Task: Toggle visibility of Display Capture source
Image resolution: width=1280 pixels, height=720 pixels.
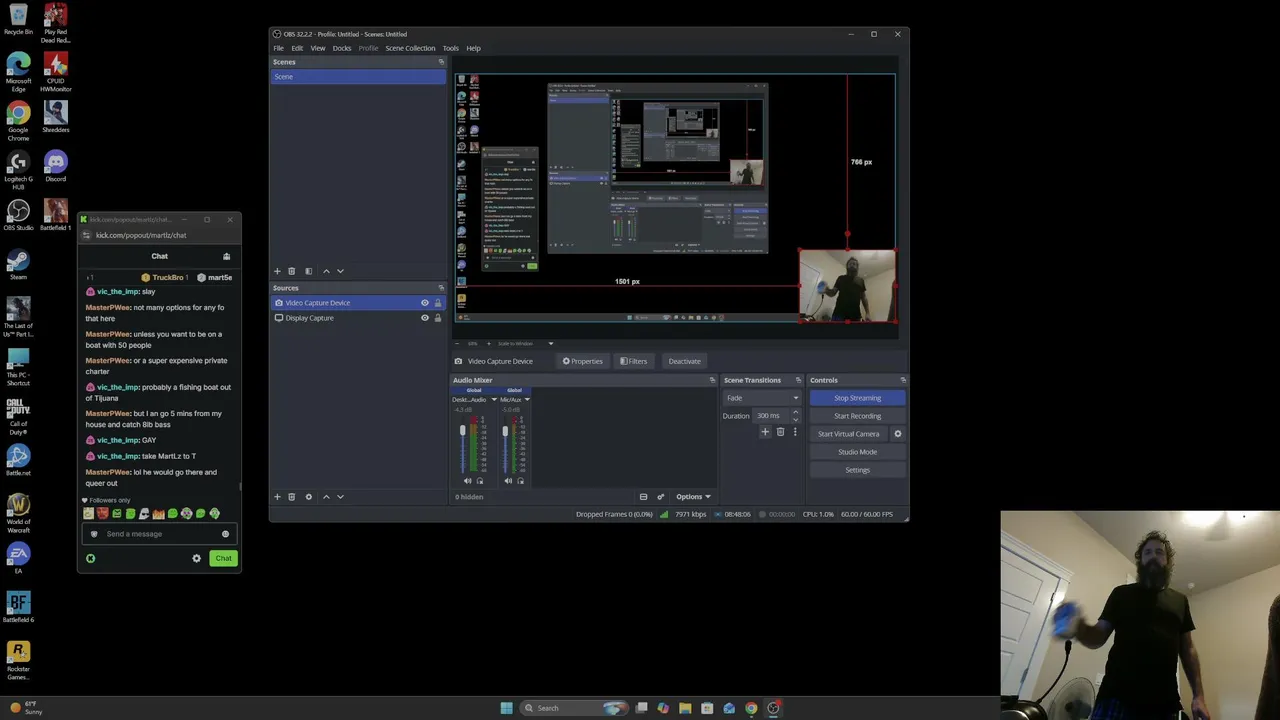Action: [x=425, y=318]
